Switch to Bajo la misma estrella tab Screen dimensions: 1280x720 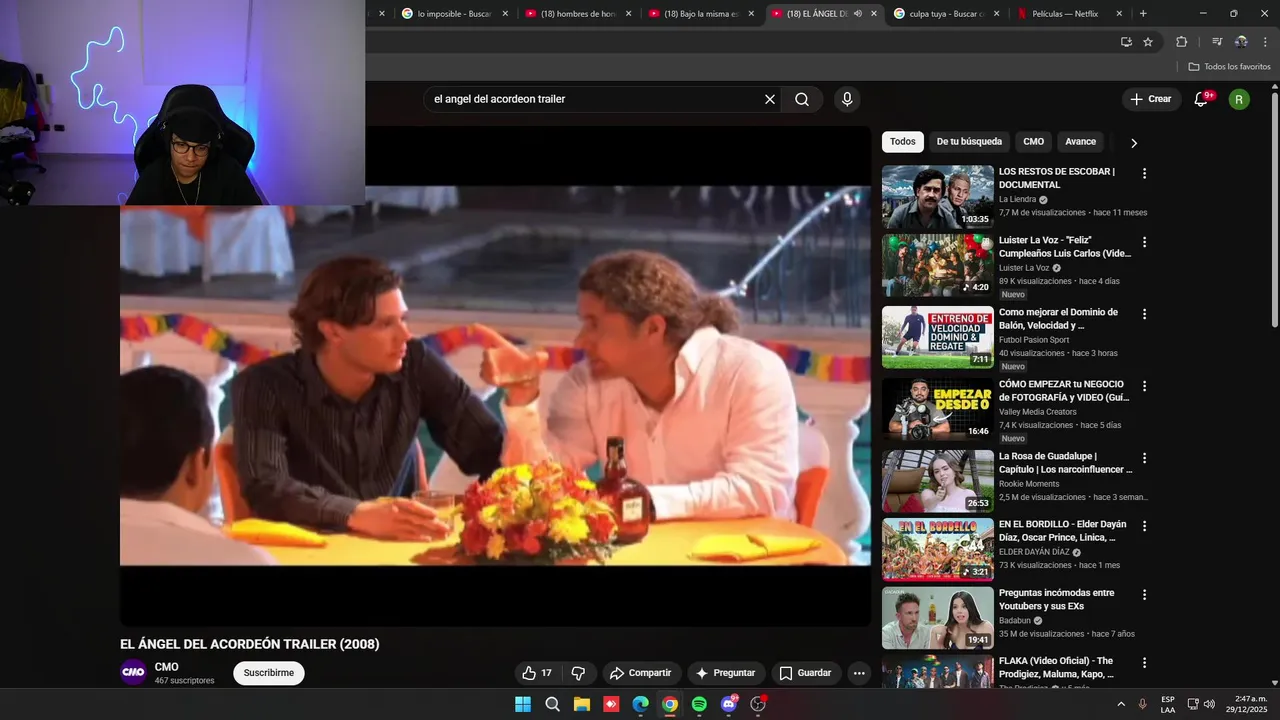coord(701,14)
